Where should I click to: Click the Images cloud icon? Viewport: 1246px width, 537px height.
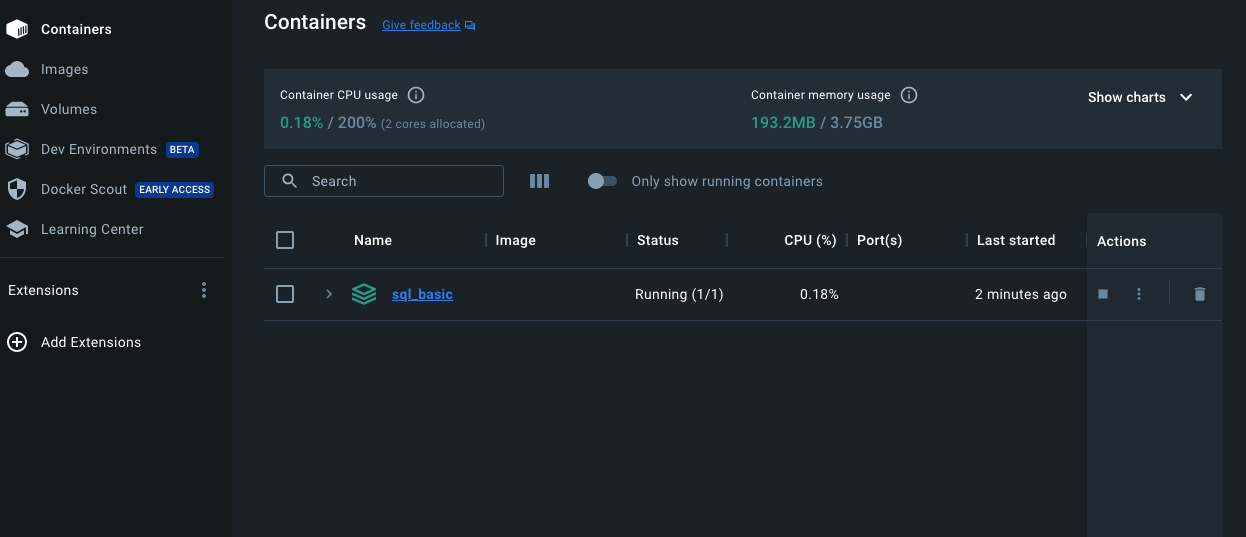pos(17,69)
